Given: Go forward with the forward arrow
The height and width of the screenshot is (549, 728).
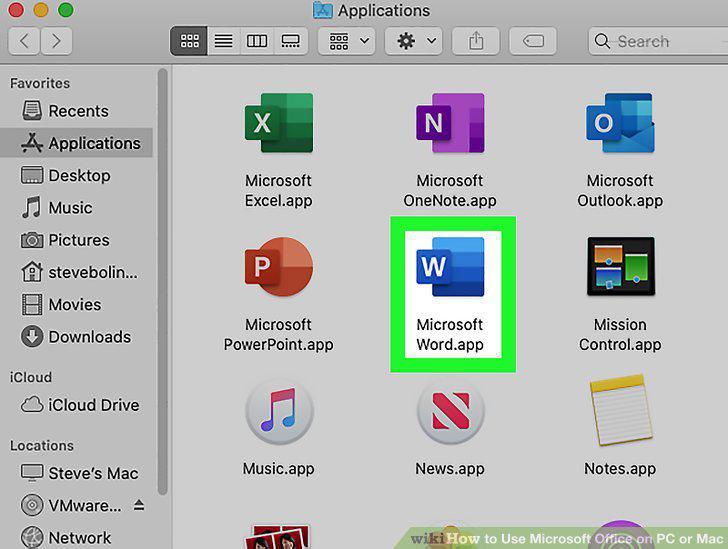Looking at the screenshot, I should tap(56, 41).
